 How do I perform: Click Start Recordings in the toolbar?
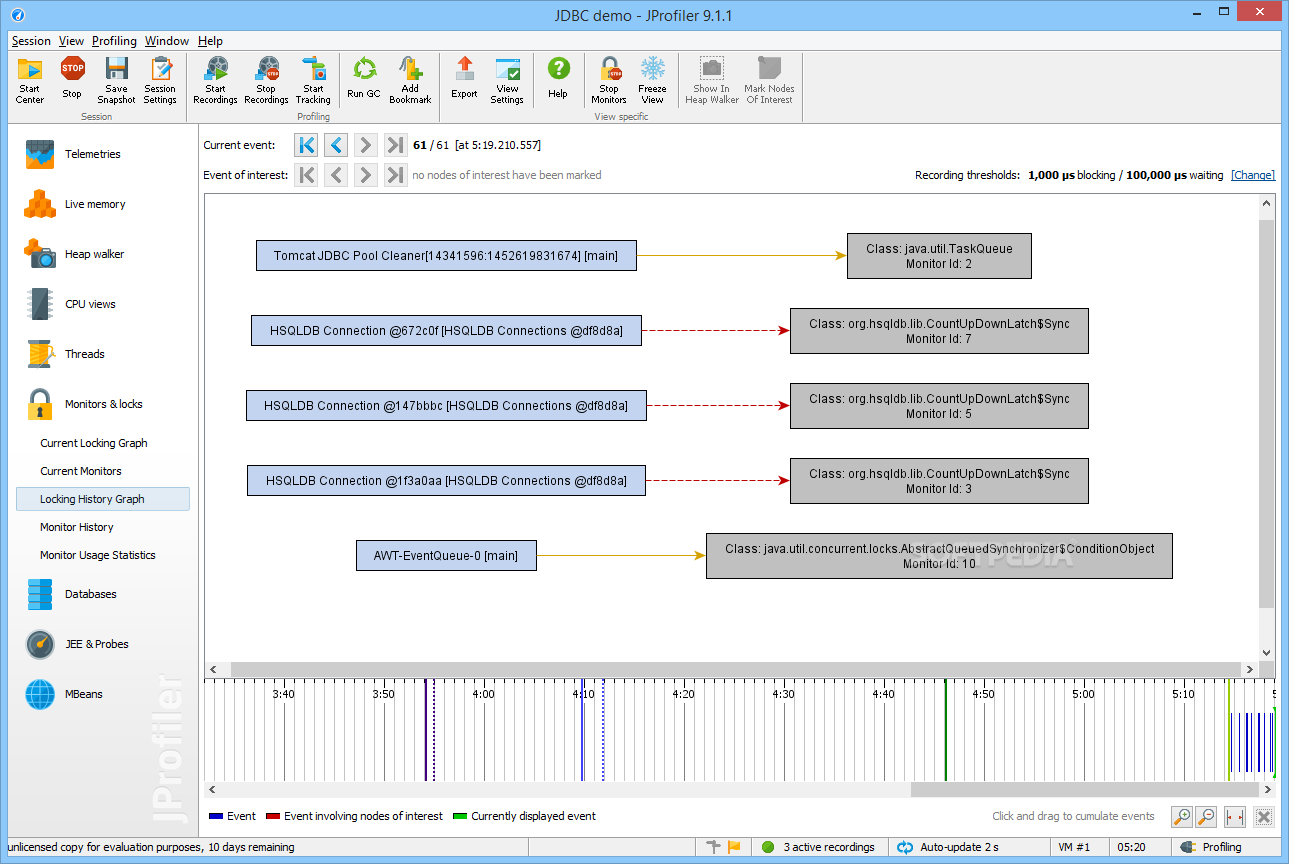[215, 80]
